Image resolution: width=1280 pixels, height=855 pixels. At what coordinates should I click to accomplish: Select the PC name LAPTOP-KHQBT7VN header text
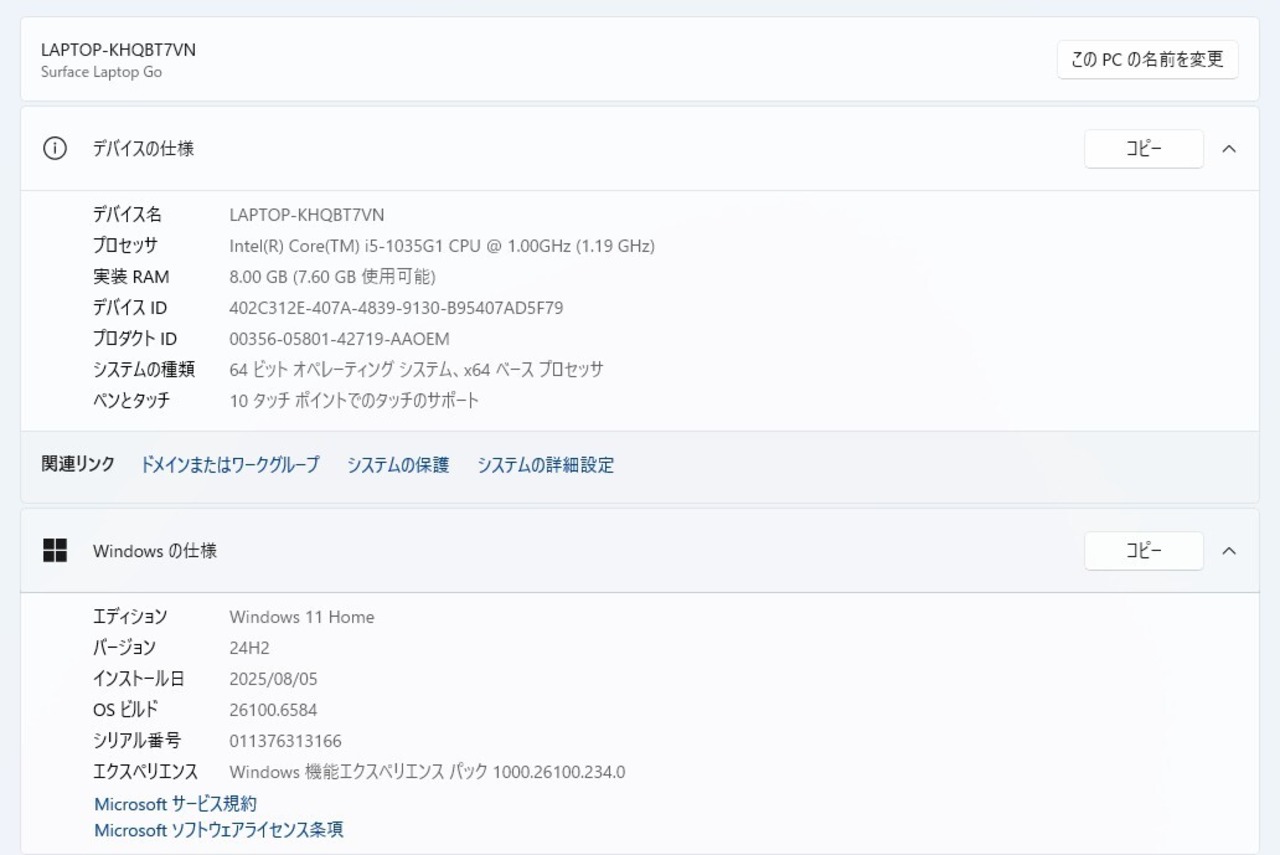[118, 49]
